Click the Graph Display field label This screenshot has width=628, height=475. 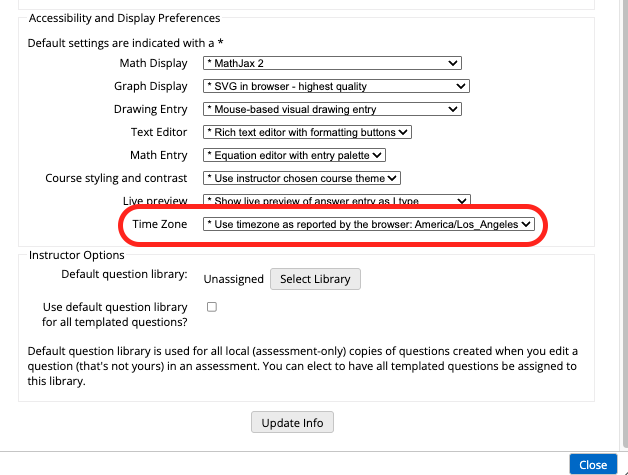(151, 86)
